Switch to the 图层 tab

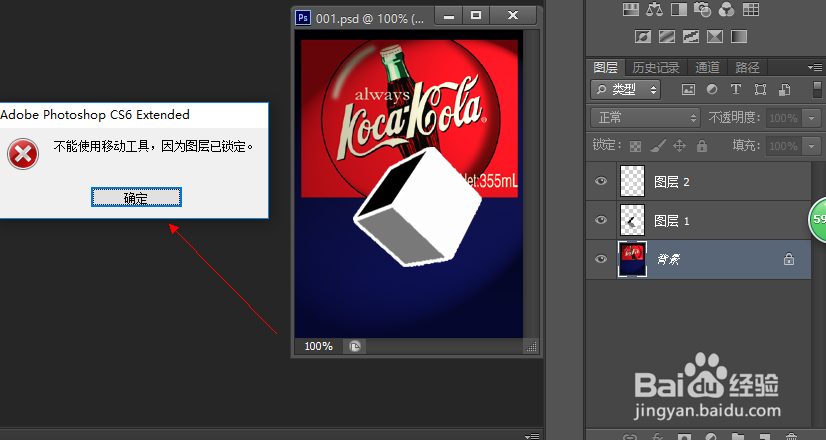coord(605,67)
